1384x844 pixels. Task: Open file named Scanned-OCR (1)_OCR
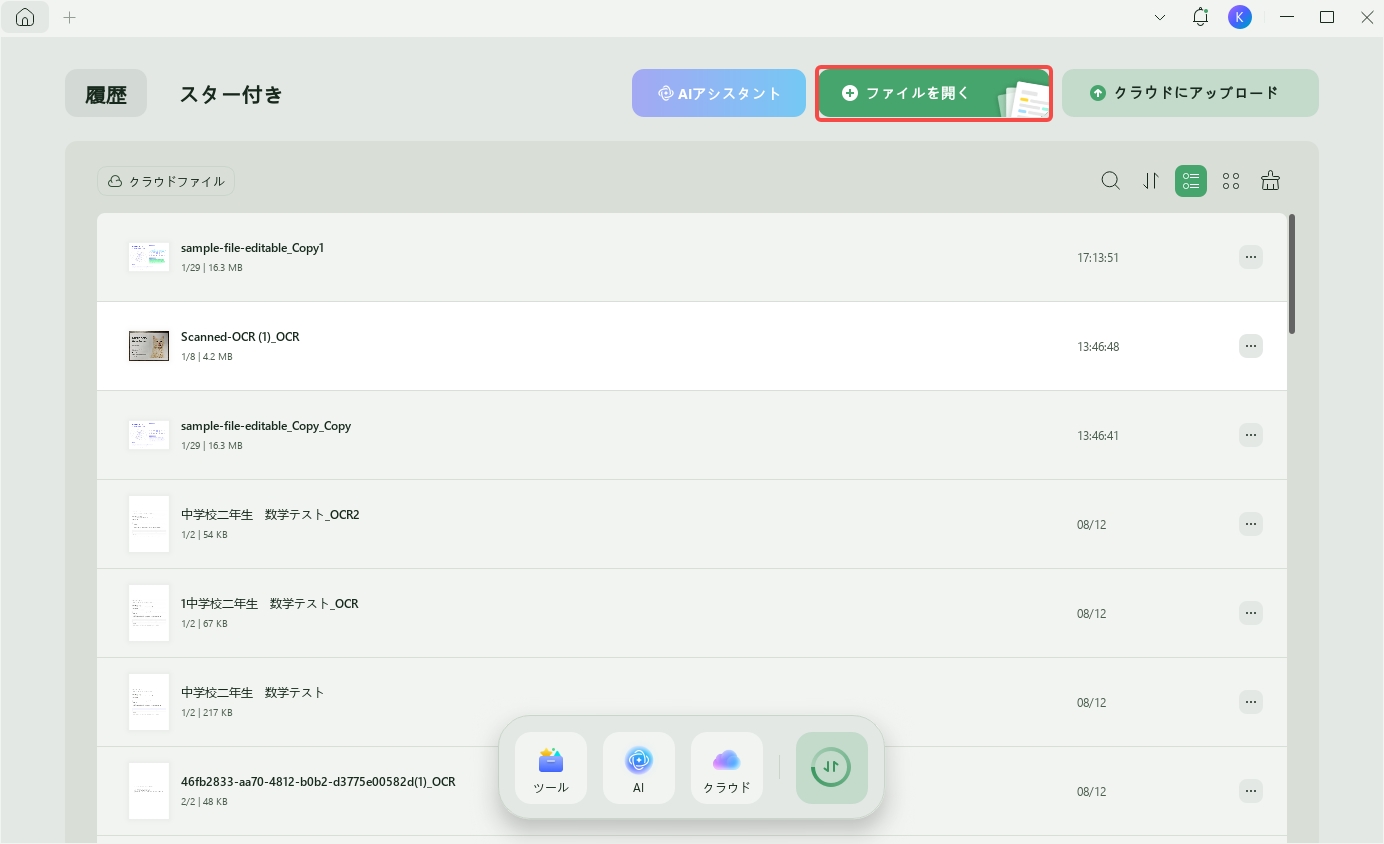click(240, 337)
